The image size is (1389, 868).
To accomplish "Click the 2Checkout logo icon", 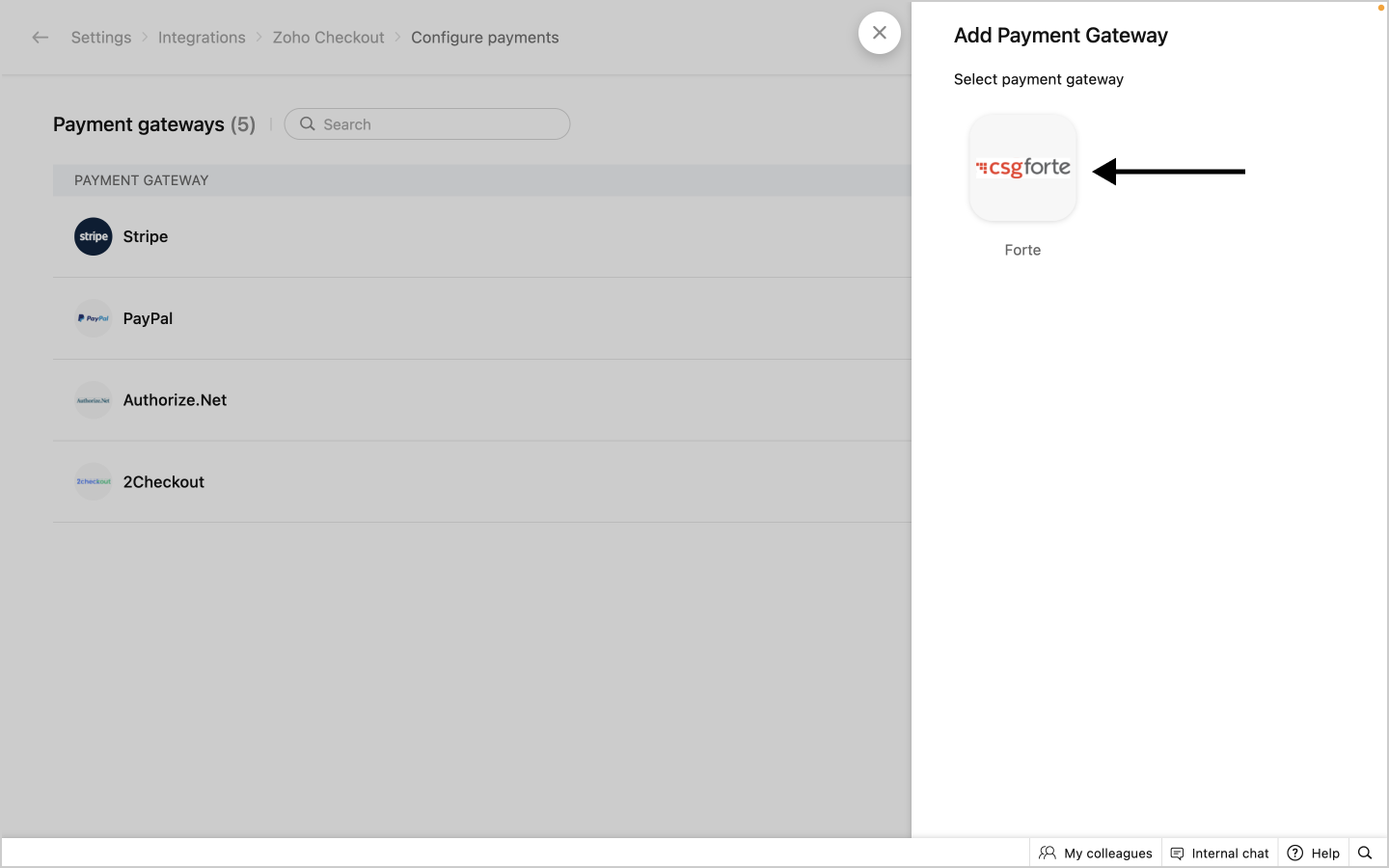I will point(94,482).
